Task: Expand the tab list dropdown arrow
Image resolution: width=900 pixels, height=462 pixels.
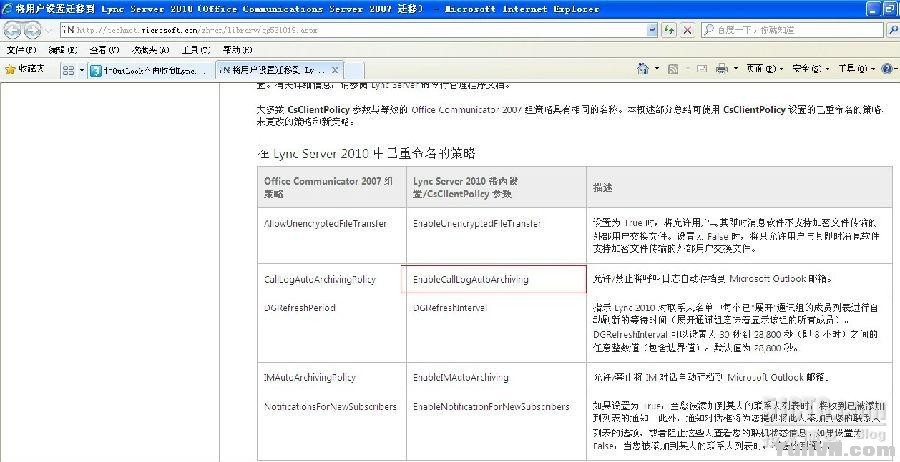Action: click(82, 70)
